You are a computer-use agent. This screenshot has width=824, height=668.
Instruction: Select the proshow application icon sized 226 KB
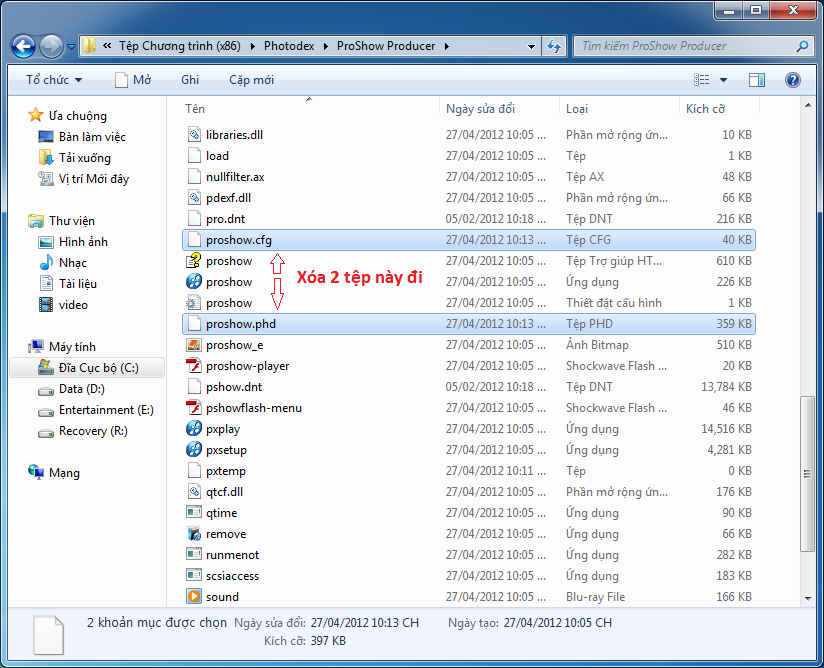[x=194, y=282]
